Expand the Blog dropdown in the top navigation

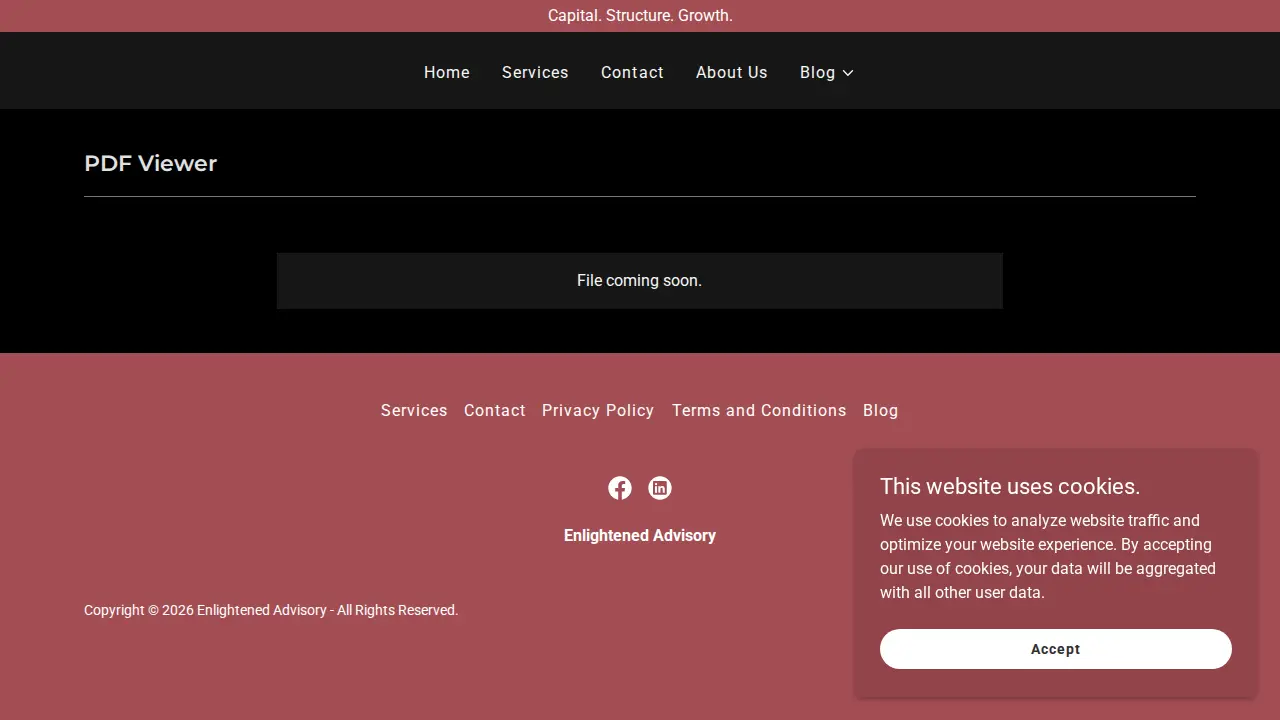(x=827, y=73)
